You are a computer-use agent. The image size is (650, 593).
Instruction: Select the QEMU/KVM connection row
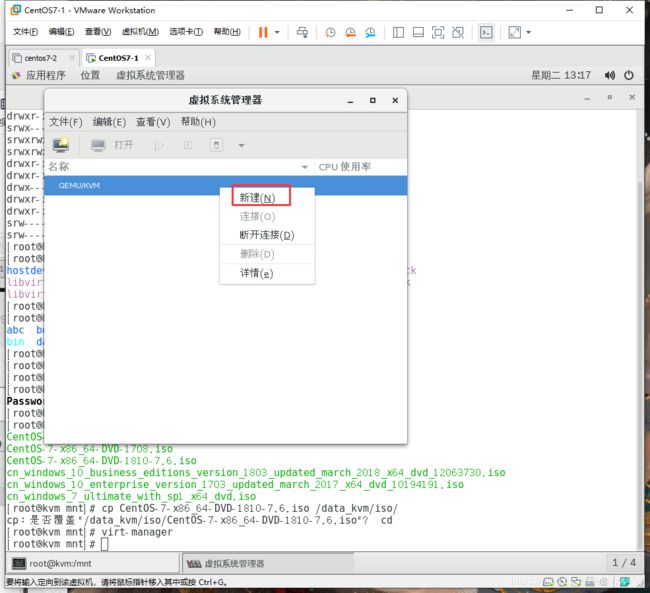[226, 185]
